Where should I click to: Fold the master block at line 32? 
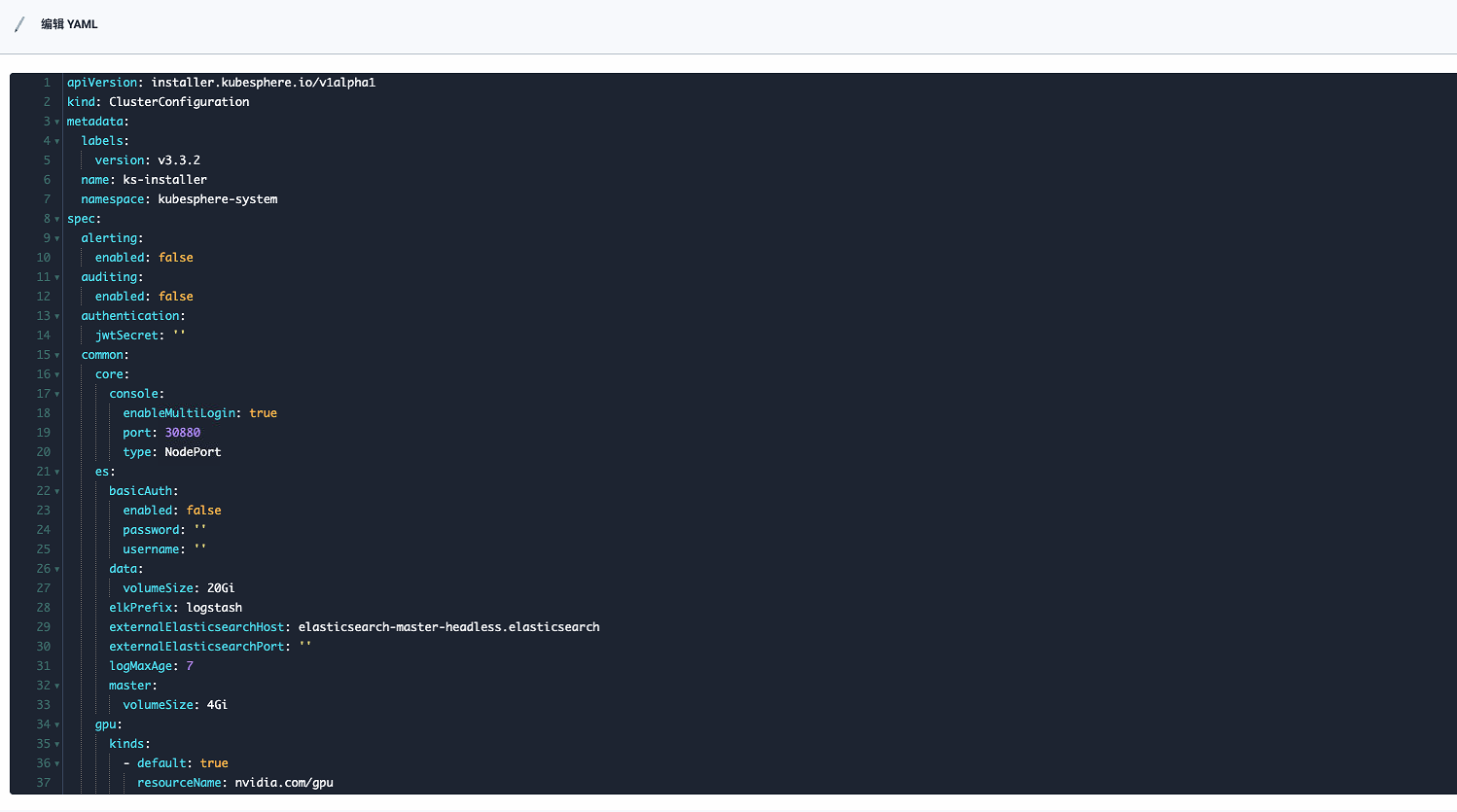(x=57, y=686)
